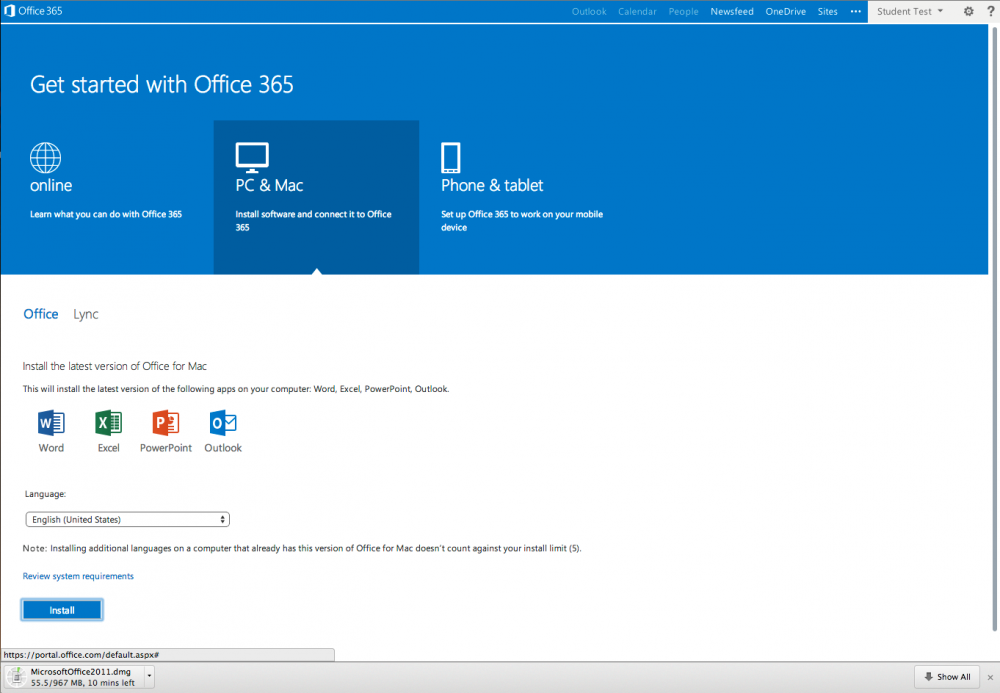Click the Office 365 home logo
The width and height of the screenshot is (1000, 693).
click(33, 11)
